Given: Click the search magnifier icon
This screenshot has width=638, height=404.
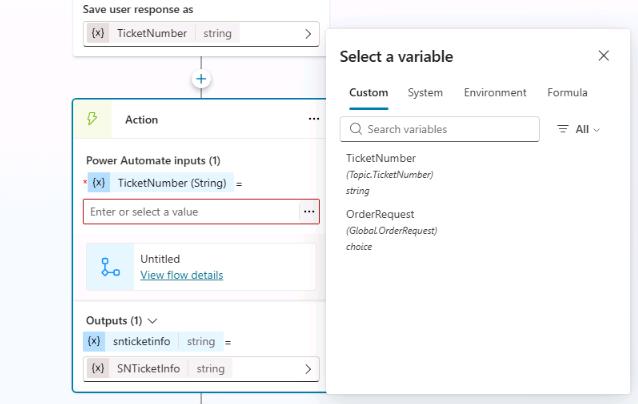Looking at the screenshot, I should [355, 129].
